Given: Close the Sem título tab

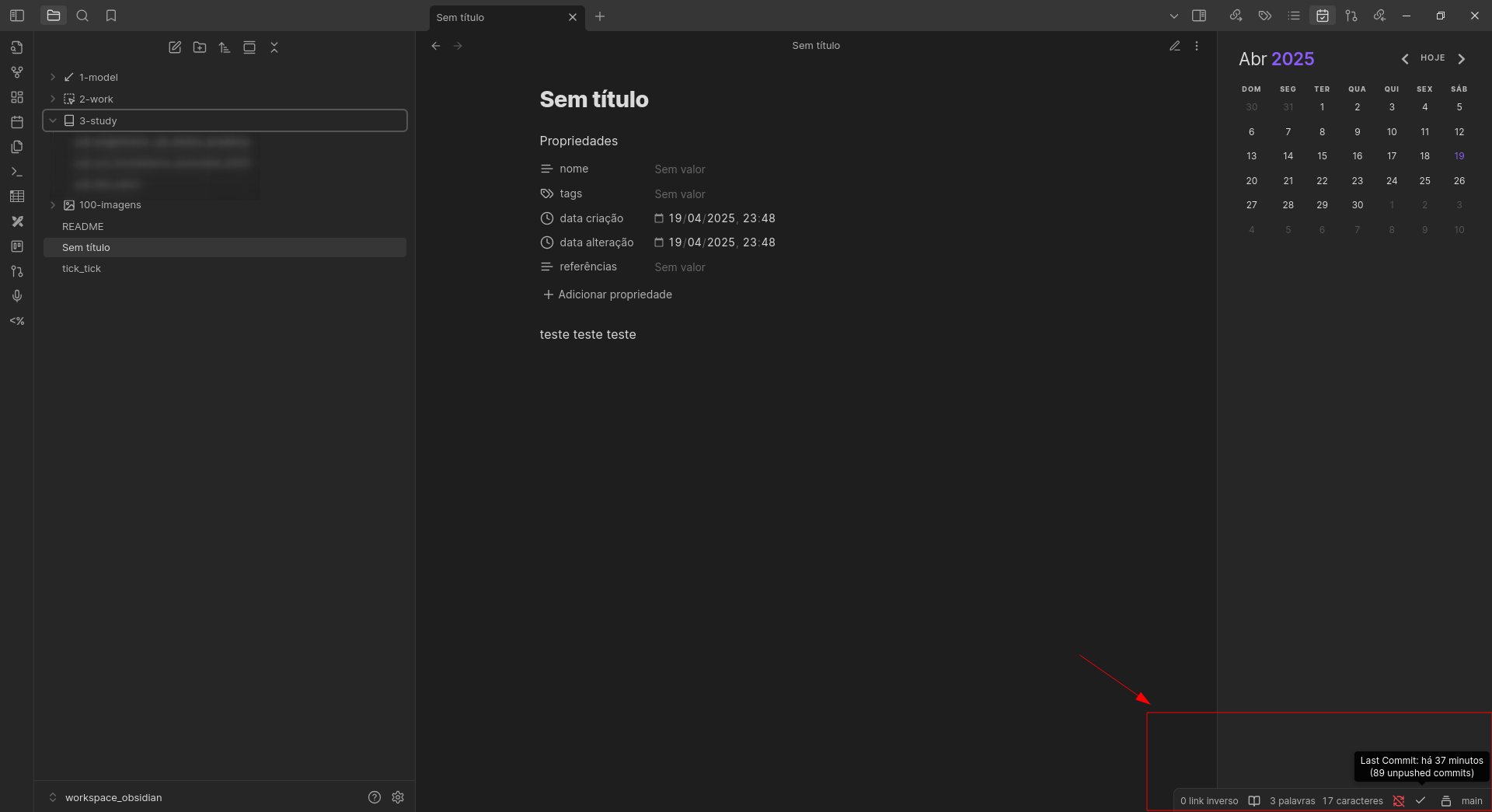Looking at the screenshot, I should (x=573, y=17).
